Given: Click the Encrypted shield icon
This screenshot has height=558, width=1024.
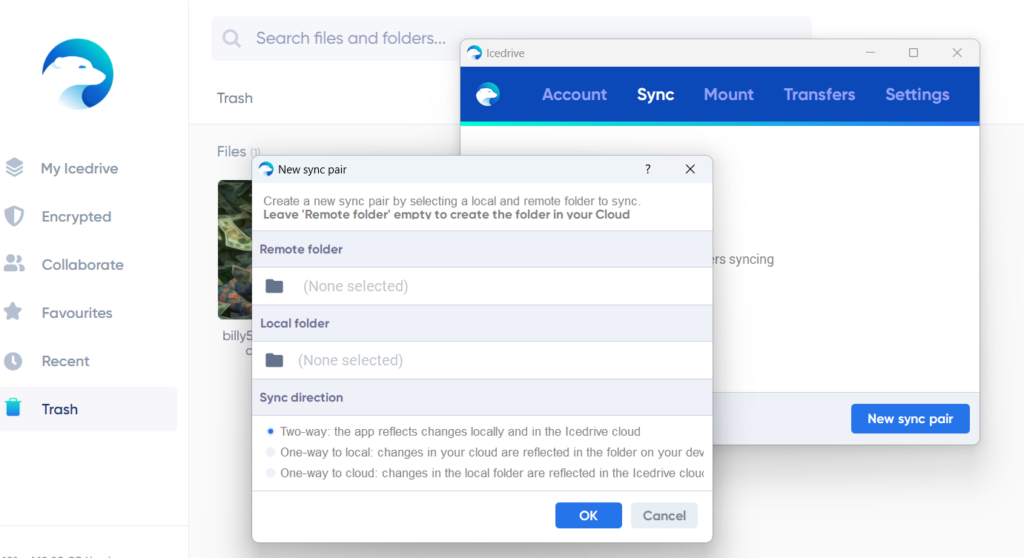Looking at the screenshot, I should pos(14,216).
